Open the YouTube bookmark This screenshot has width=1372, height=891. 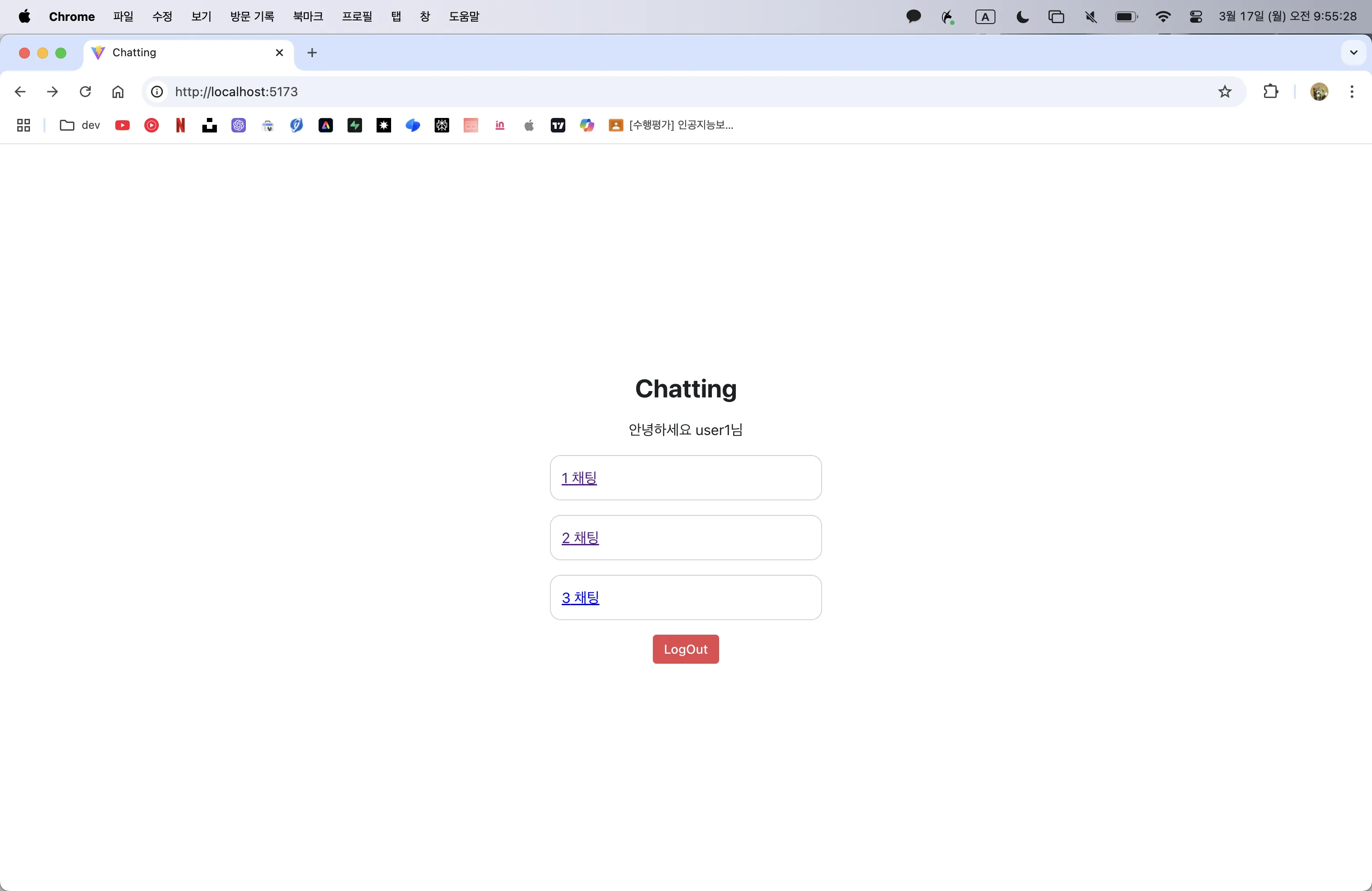[x=122, y=125]
